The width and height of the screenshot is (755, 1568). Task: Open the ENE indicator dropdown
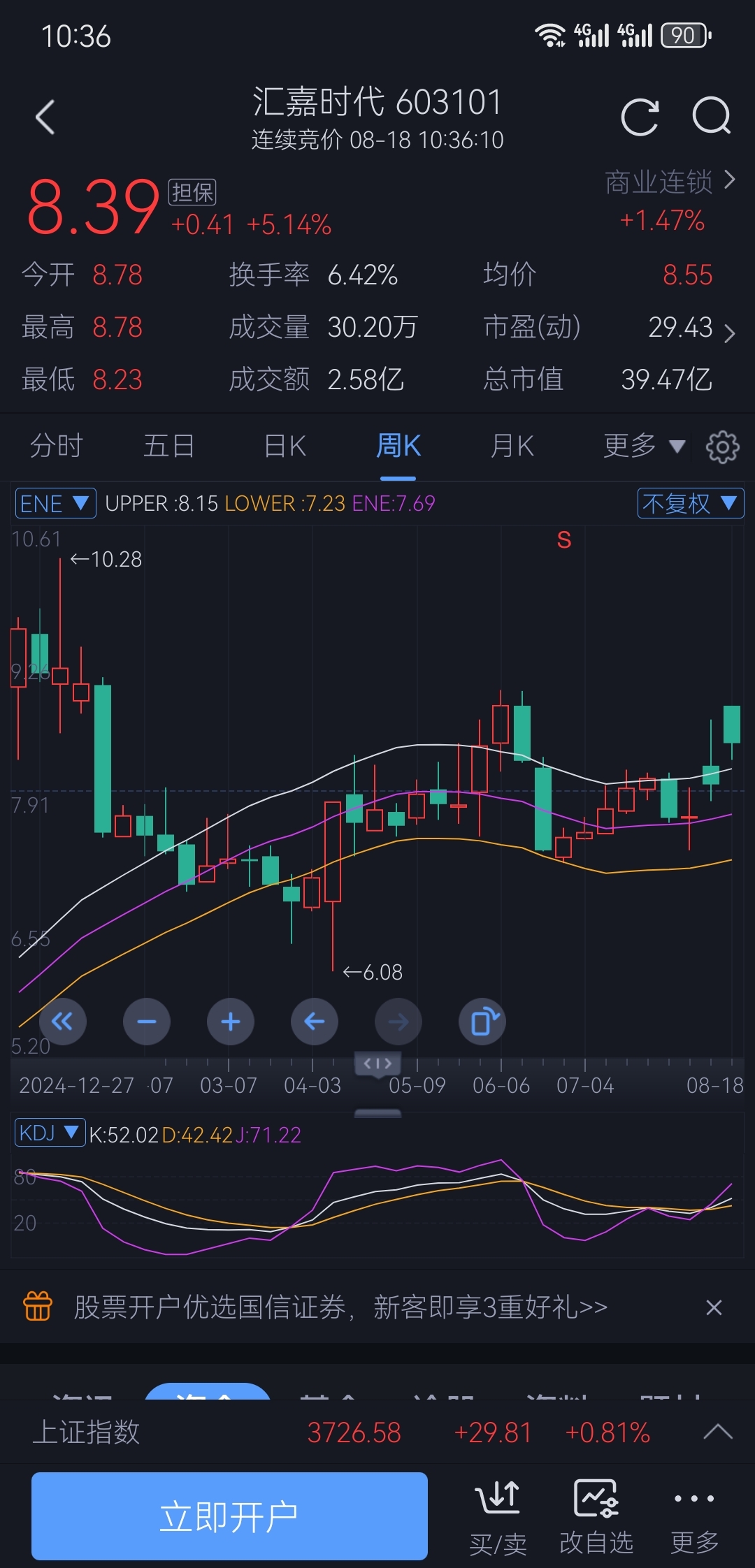coord(56,503)
